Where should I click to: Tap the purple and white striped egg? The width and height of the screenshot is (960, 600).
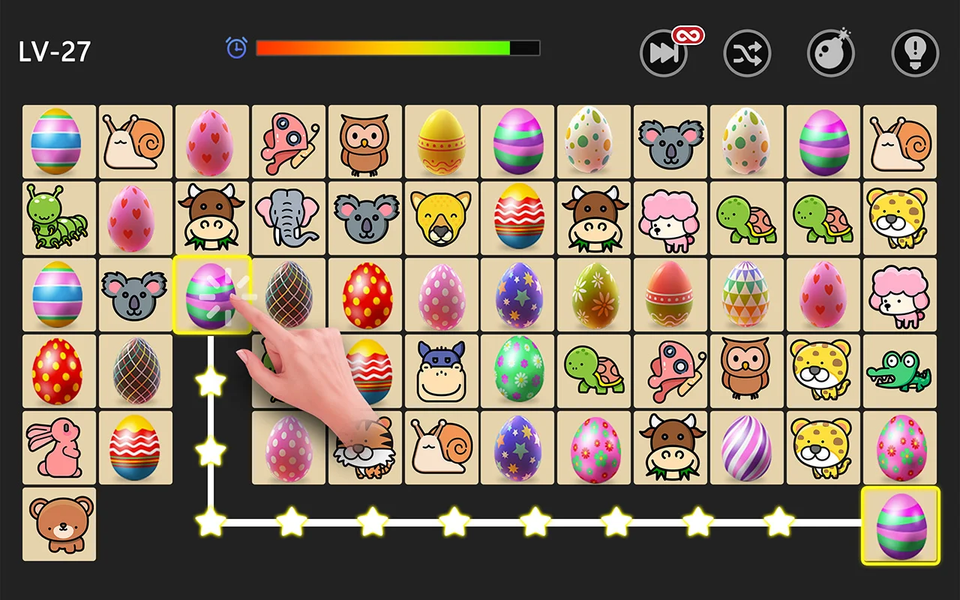click(x=746, y=448)
